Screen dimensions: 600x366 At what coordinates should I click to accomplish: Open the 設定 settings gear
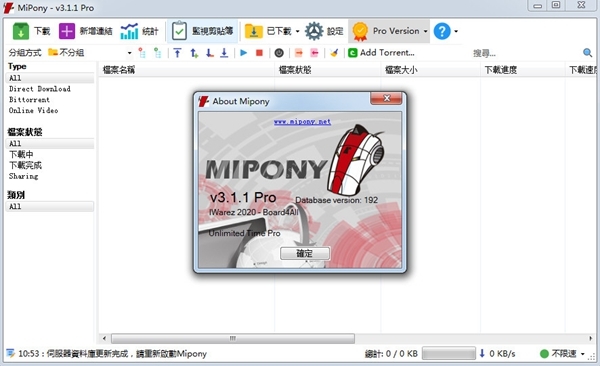click(x=314, y=31)
